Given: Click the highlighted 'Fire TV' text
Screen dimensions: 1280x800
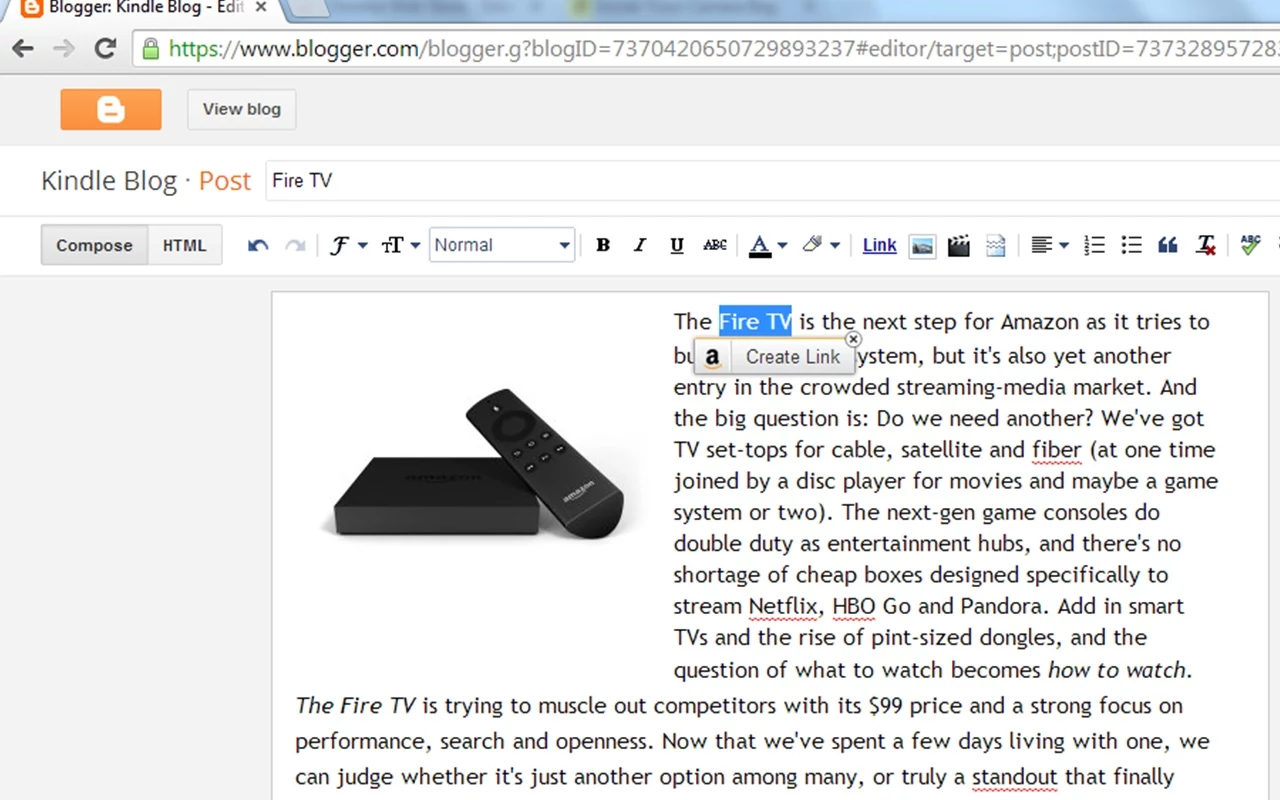Looking at the screenshot, I should click(755, 321).
